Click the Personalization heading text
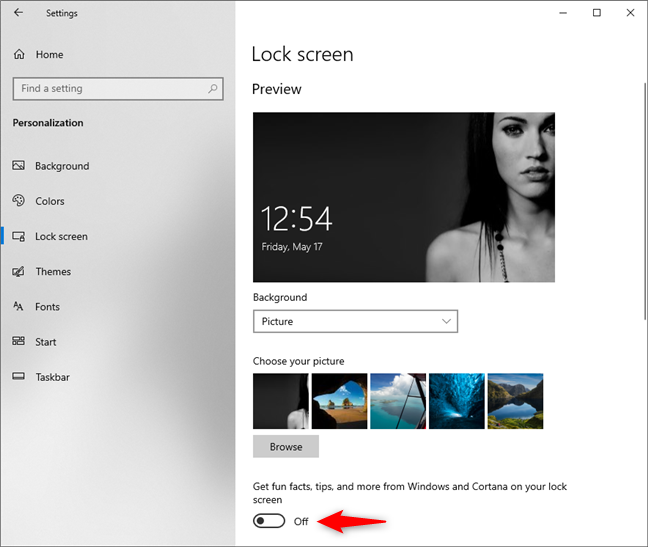Screen dimensions: 648x547 click(x=48, y=123)
